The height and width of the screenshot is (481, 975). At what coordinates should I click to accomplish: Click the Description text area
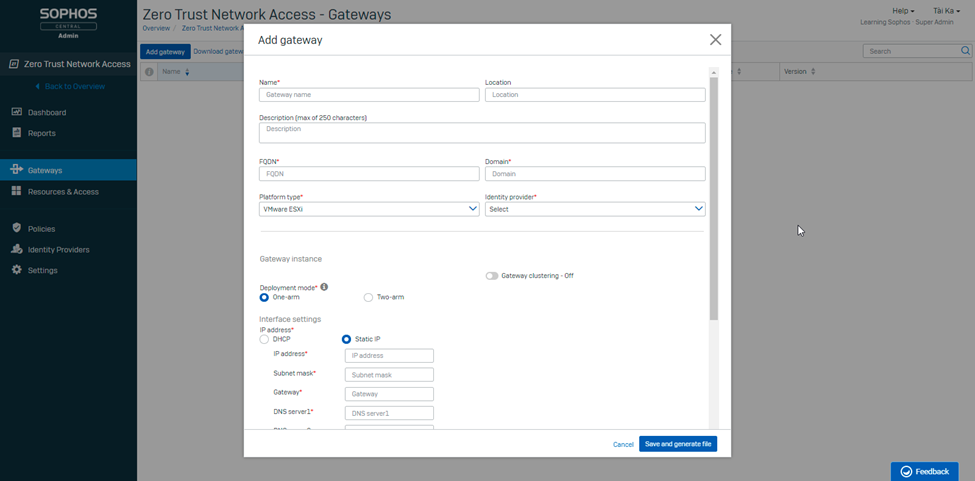[x=482, y=132]
